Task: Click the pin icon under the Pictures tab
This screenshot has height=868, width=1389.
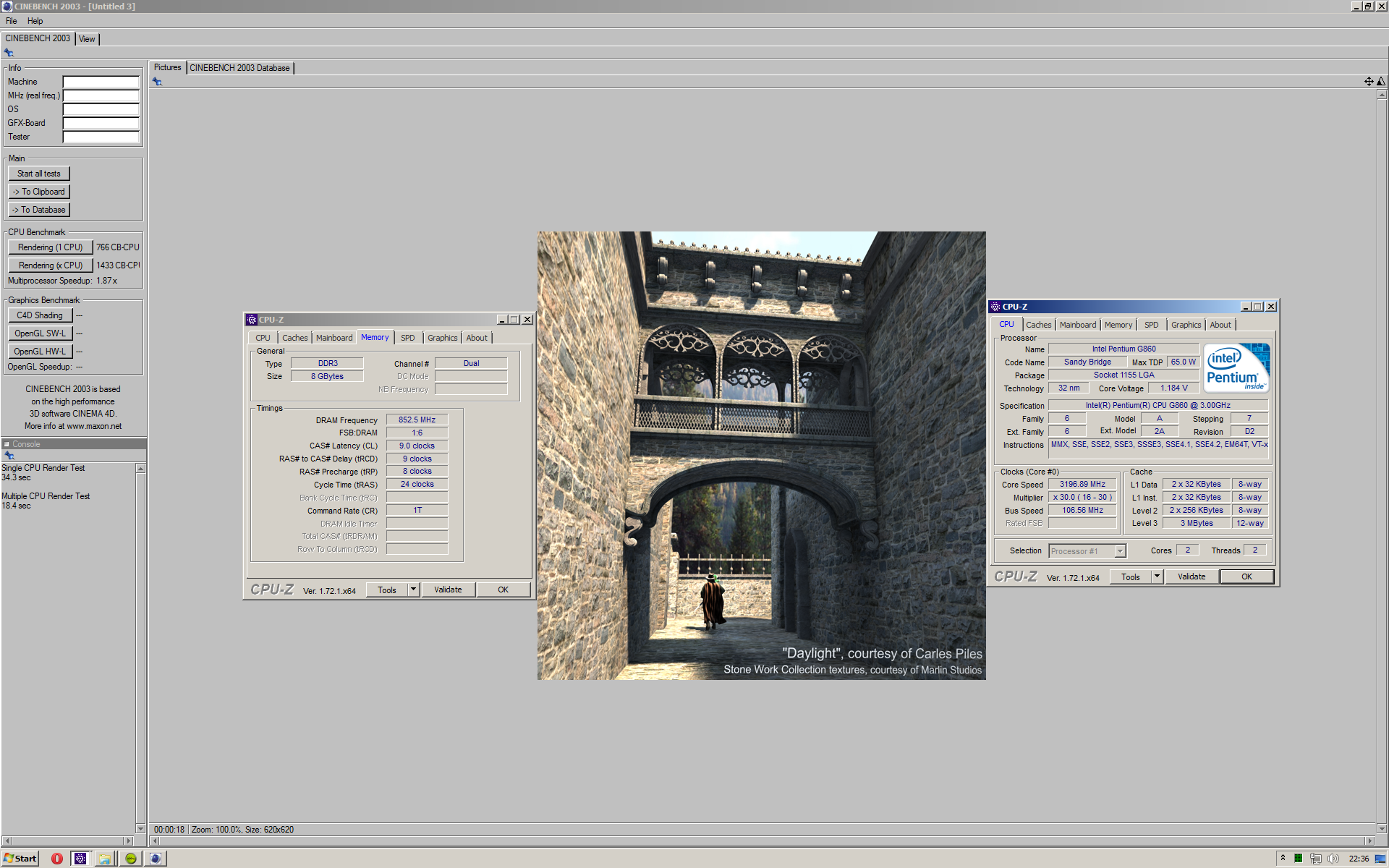Action: coord(157,82)
